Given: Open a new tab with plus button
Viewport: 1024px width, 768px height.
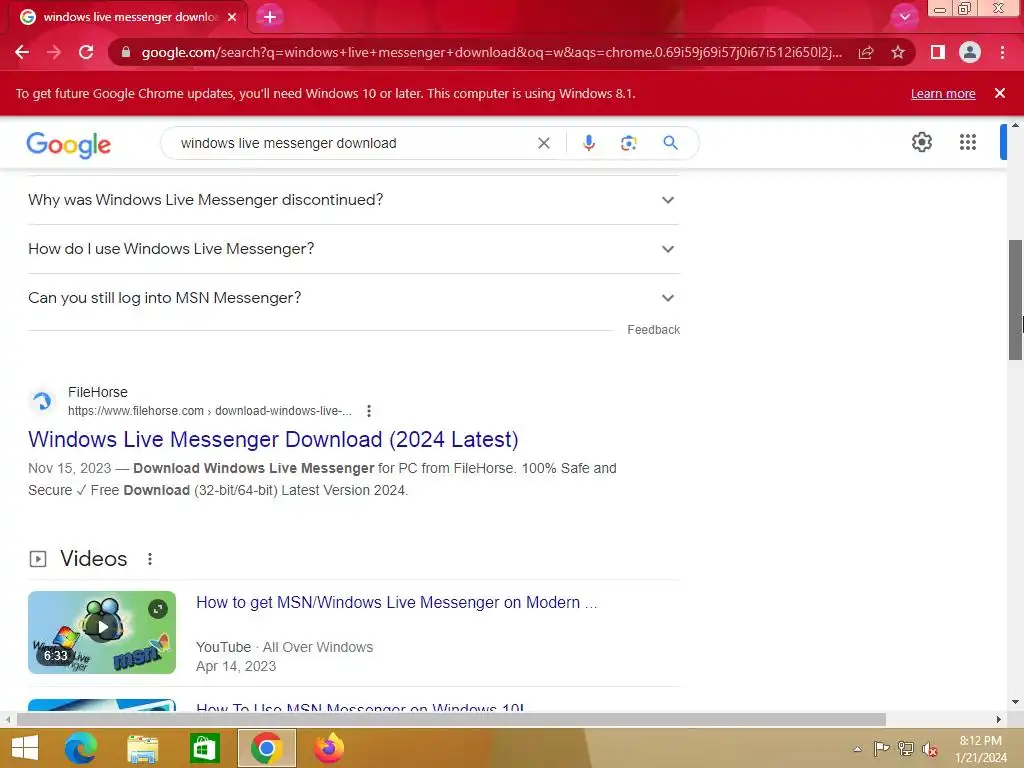Looking at the screenshot, I should coord(270,17).
